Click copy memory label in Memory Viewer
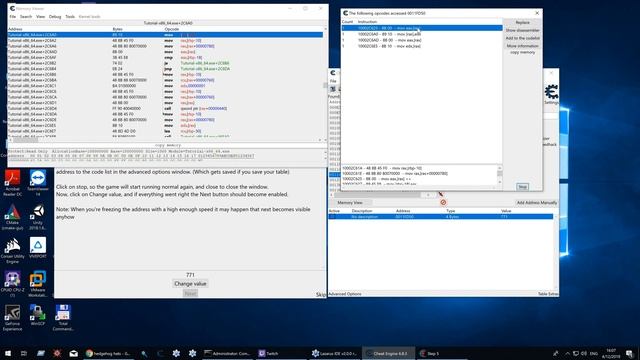Image resolution: width=640 pixels, height=360 pixels. click(168, 145)
